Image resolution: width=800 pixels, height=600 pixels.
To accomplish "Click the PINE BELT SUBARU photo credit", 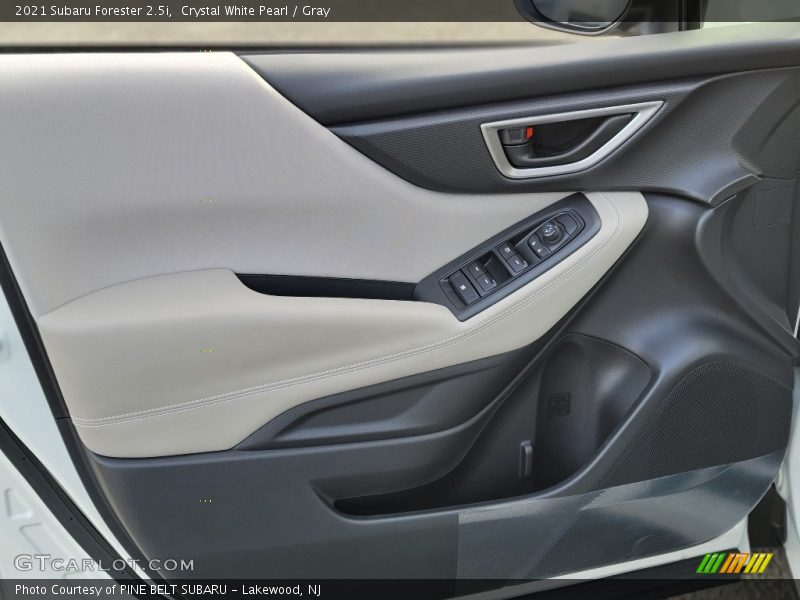I will [167, 590].
